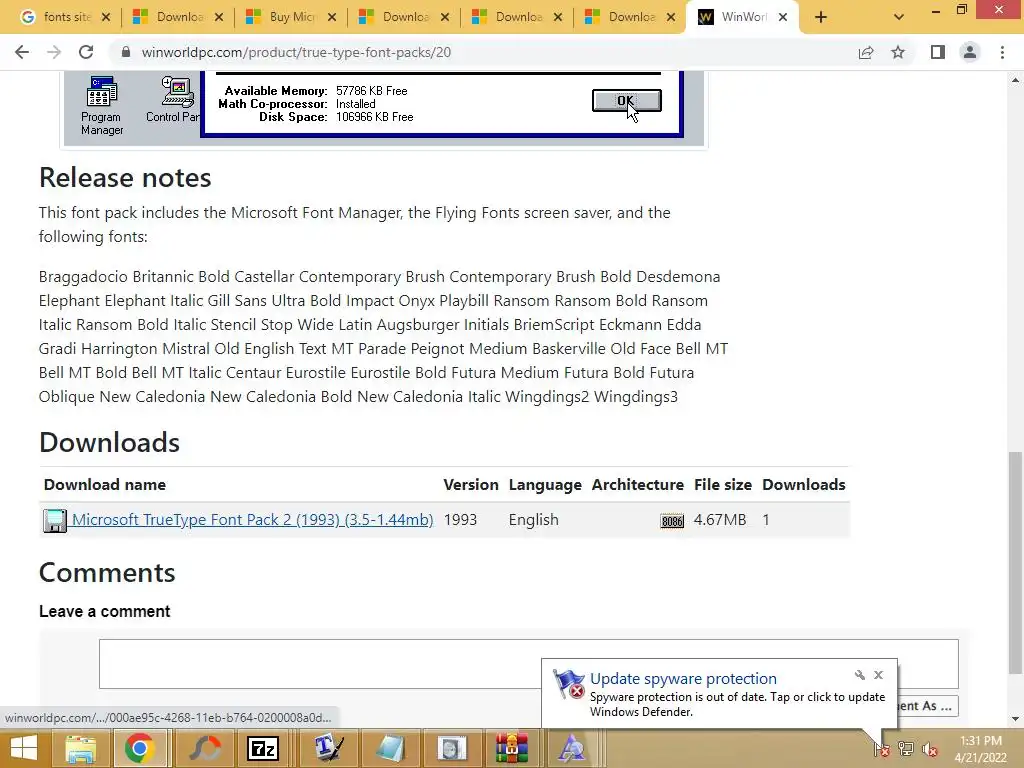Viewport: 1024px width, 768px height.
Task: Click the page vertical scrollbar thumb
Action: click(x=1015, y=562)
